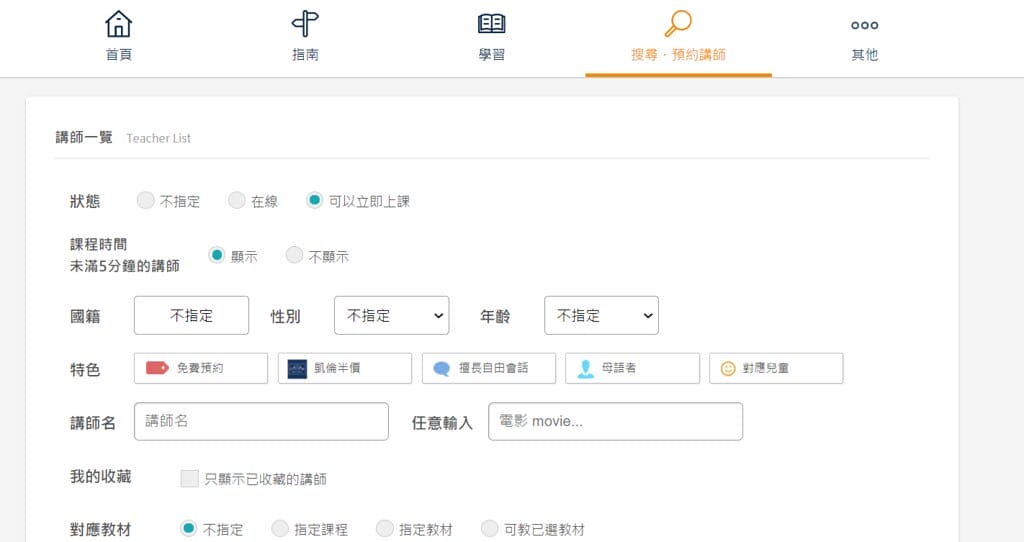The image size is (1024, 542).
Task: Select 顯示 for teachers under 5 minutes
Action: (216, 255)
